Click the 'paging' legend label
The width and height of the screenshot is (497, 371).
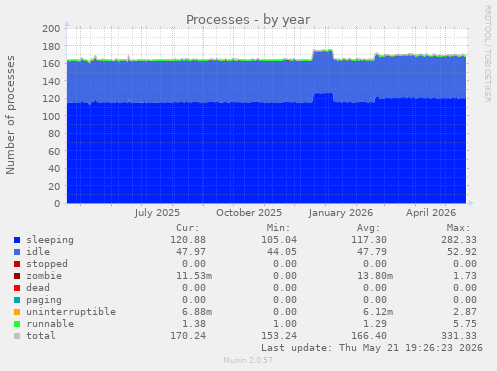click(44, 300)
